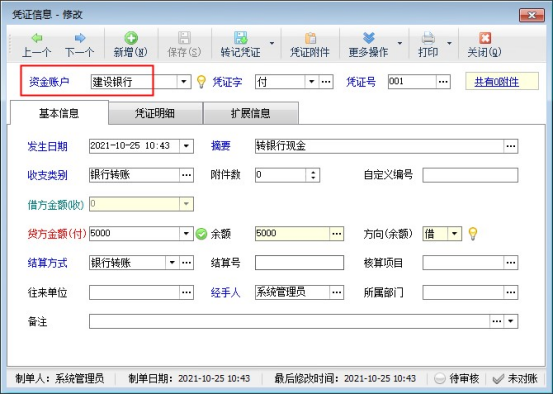The width and height of the screenshot is (554, 394).
Task: Open 凭证附件 clipboard icon
Action: pos(310,38)
